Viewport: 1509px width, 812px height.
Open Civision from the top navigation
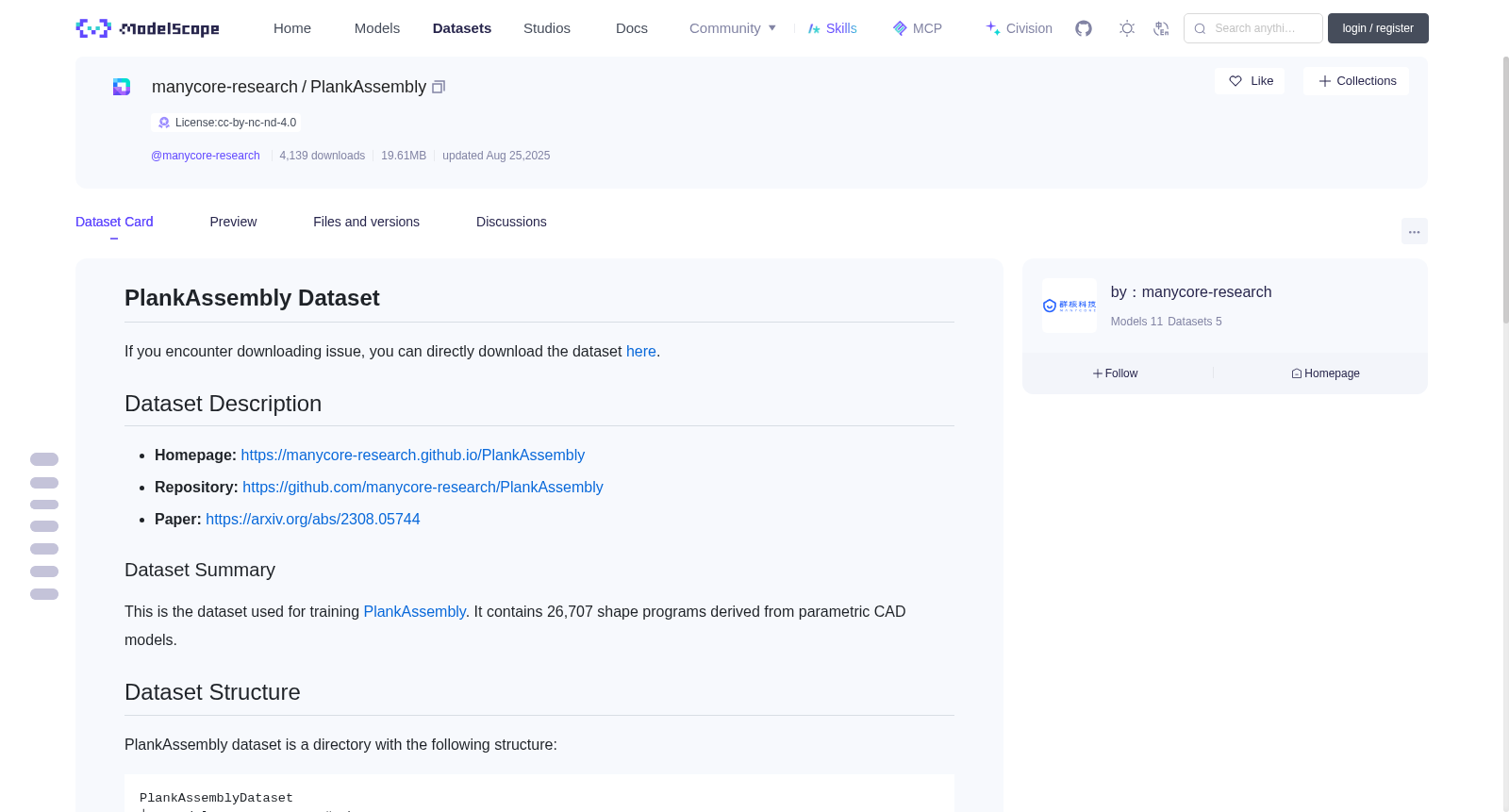coord(1019,28)
